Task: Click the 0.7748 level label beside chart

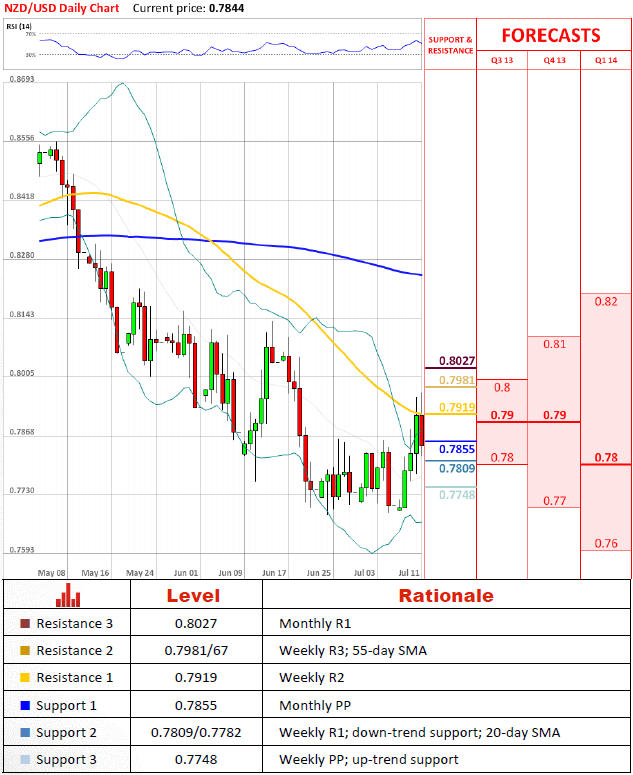Action: click(457, 495)
